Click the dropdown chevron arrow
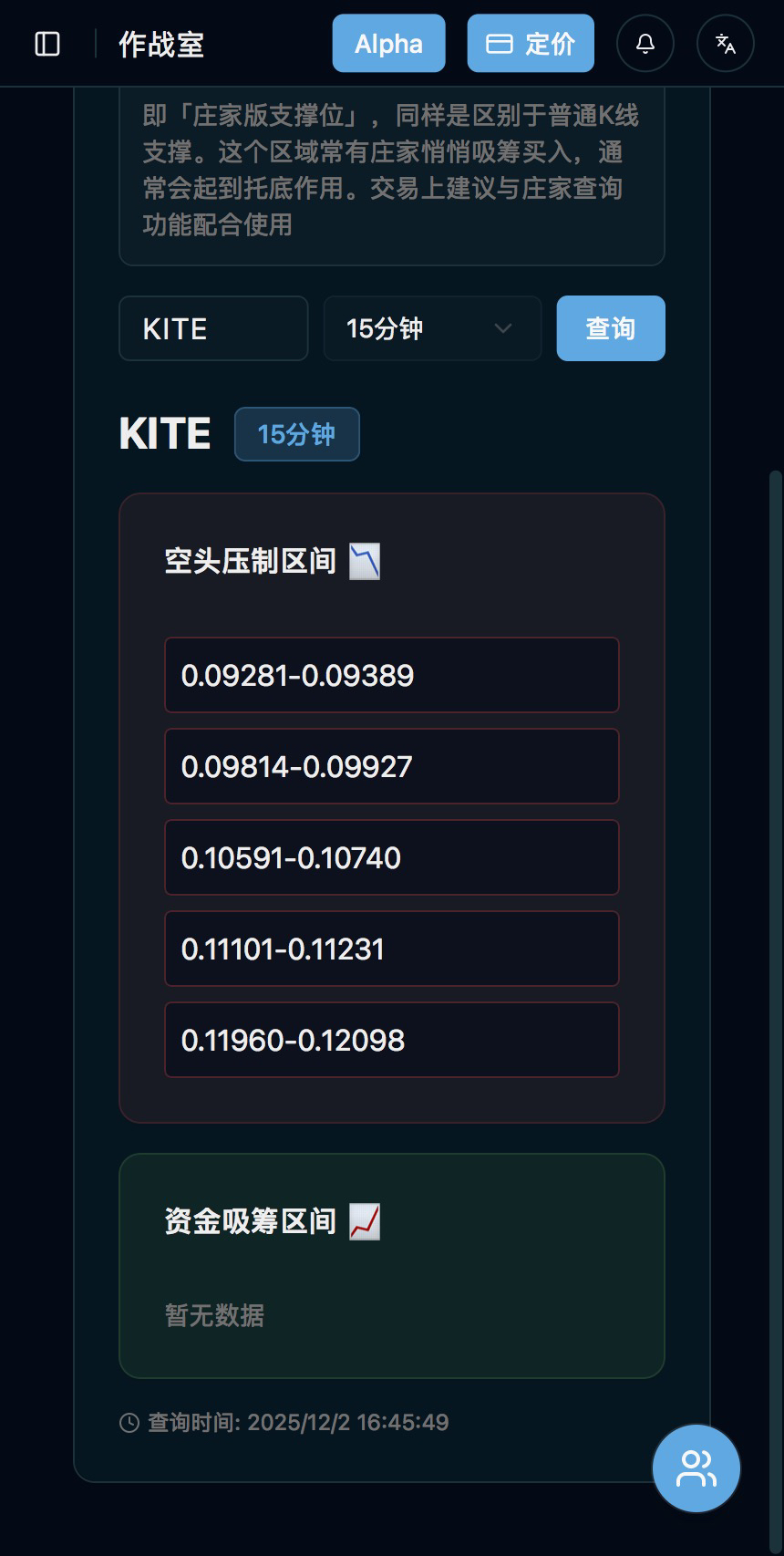Image resolution: width=784 pixels, height=1556 pixels. (x=503, y=328)
